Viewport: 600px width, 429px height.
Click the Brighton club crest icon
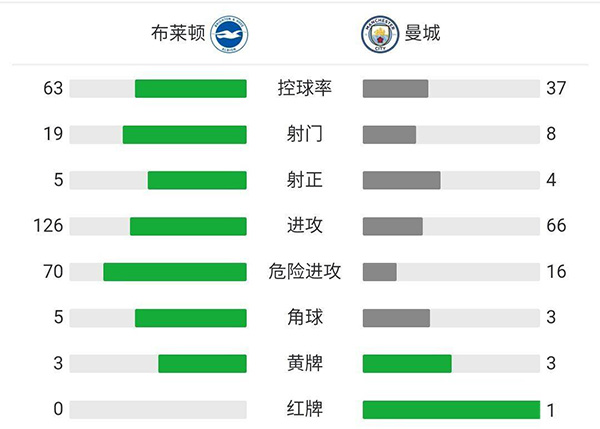pyautogui.click(x=232, y=34)
